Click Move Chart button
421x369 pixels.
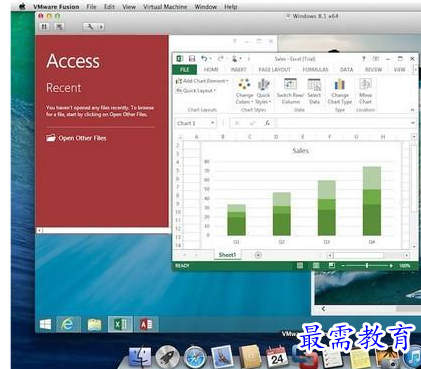365,92
